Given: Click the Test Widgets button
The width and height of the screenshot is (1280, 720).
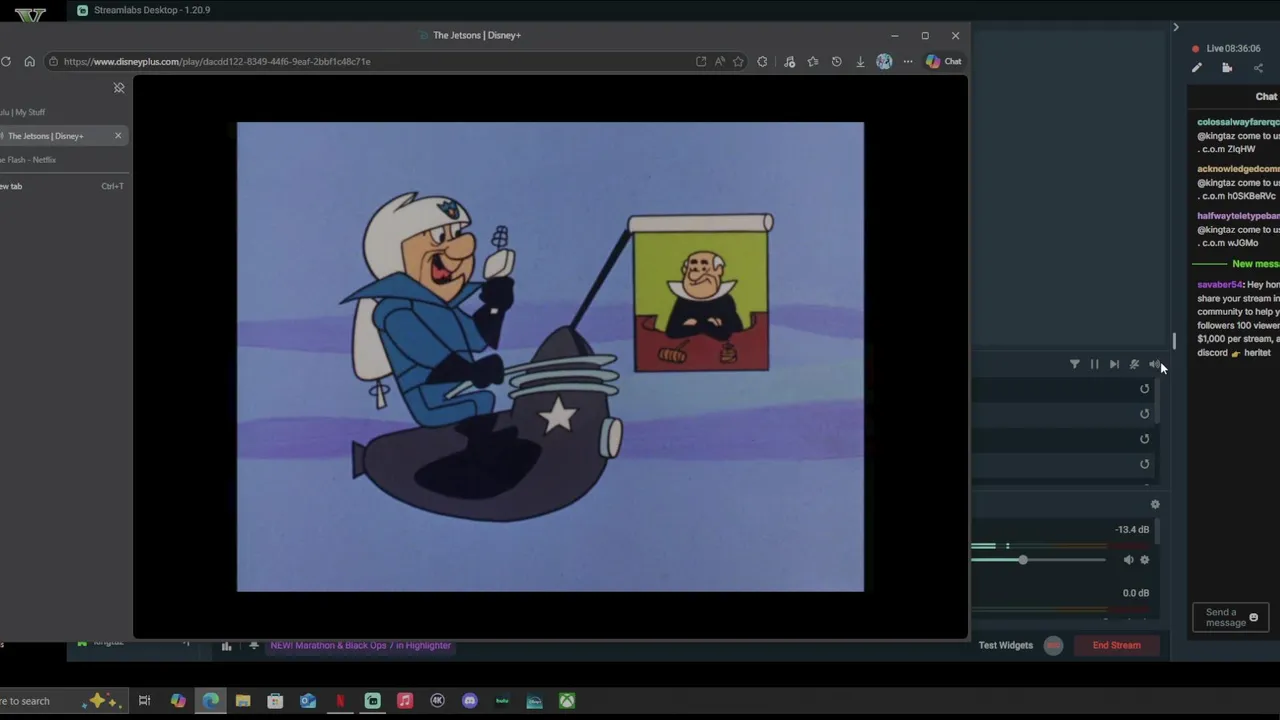Looking at the screenshot, I should [x=1006, y=645].
